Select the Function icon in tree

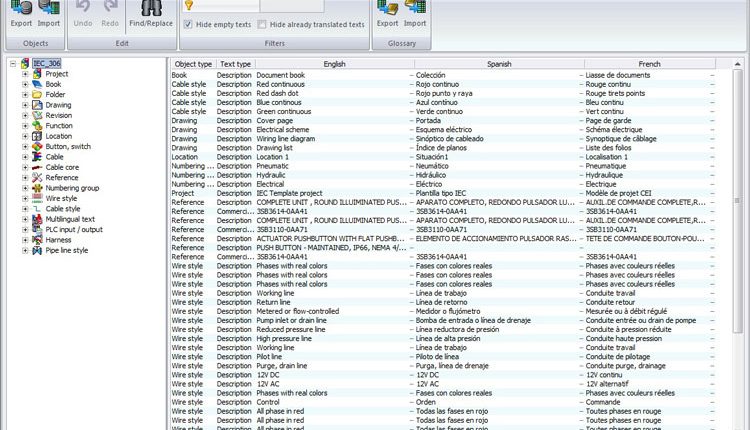37,126
